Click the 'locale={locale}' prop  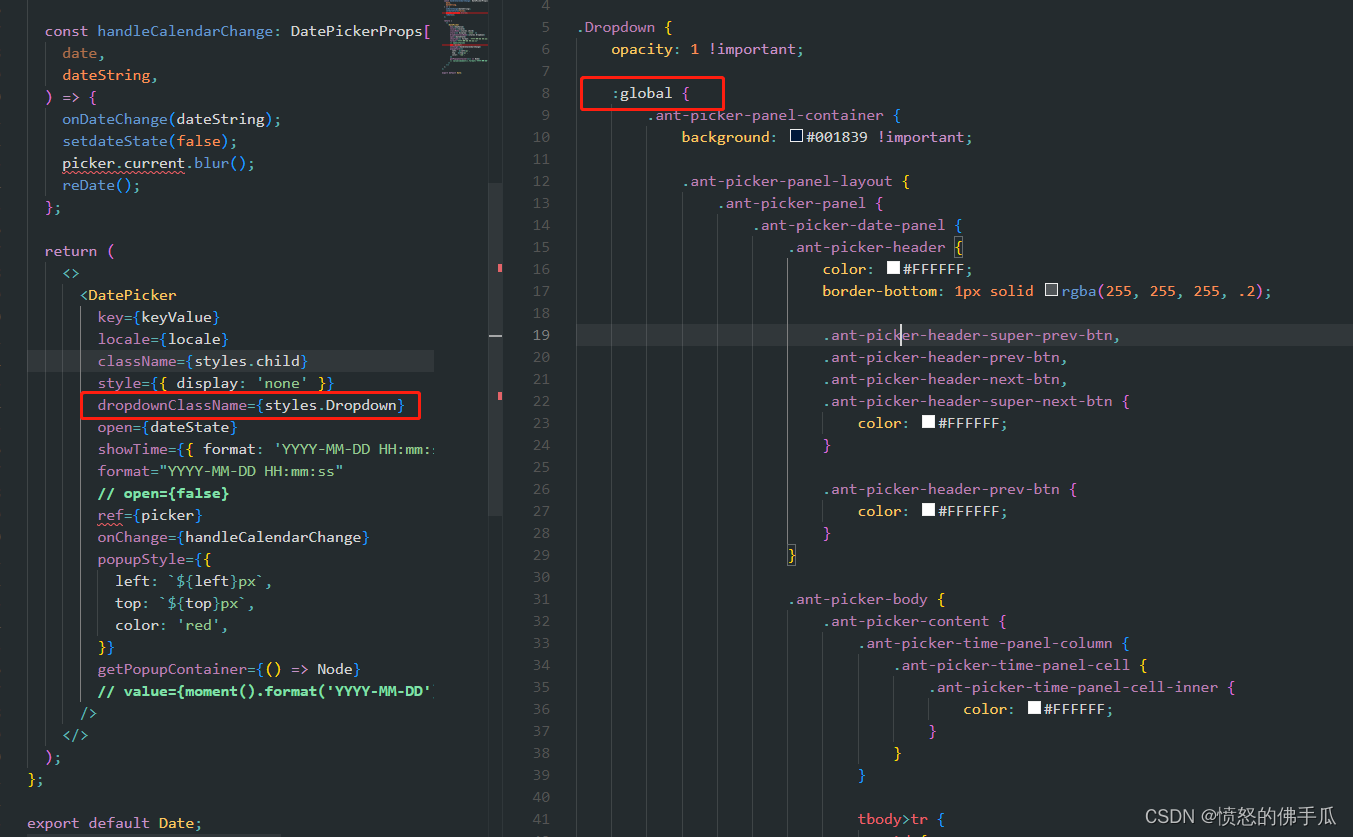163,339
